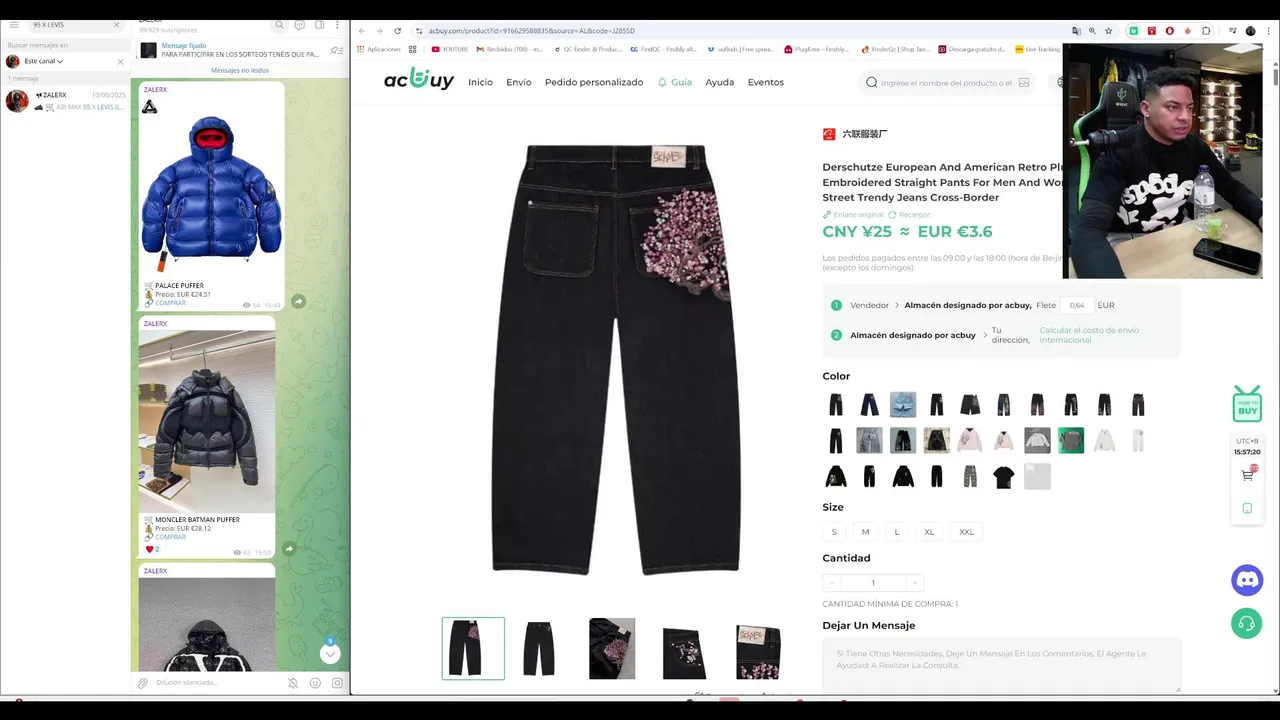Open the shopping cart icon
Image resolution: width=1280 pixels, height=720 pixels.
tap(1248, 474)
